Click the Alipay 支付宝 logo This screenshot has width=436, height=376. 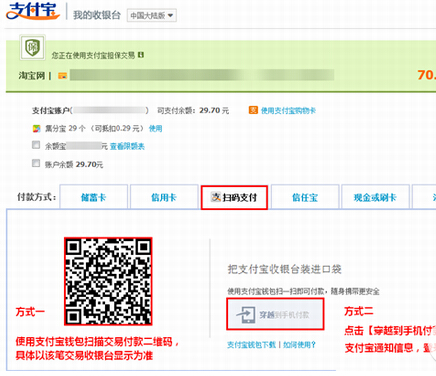click(33, 11)
